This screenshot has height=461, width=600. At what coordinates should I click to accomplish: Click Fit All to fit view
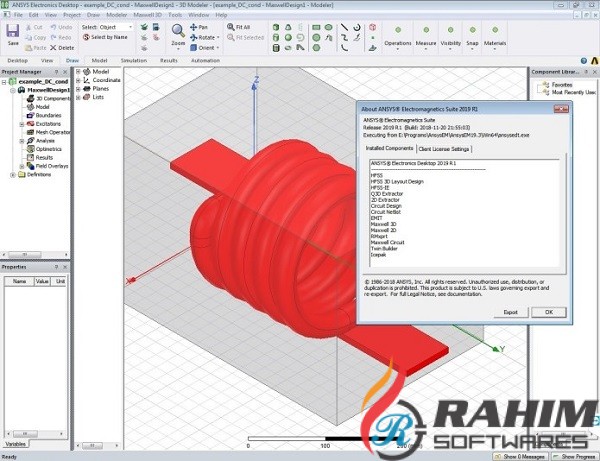pos(238,27)
